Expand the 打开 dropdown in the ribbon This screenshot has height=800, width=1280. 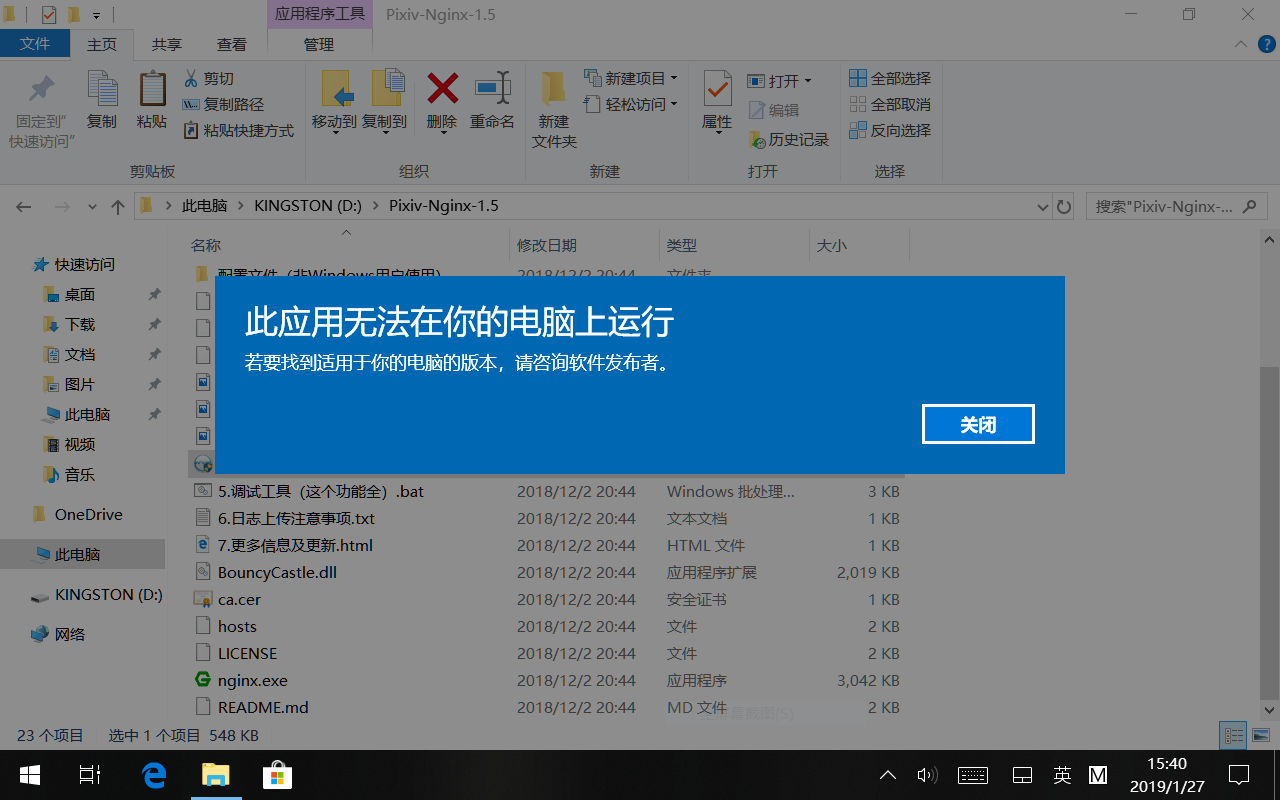[807, 81]
